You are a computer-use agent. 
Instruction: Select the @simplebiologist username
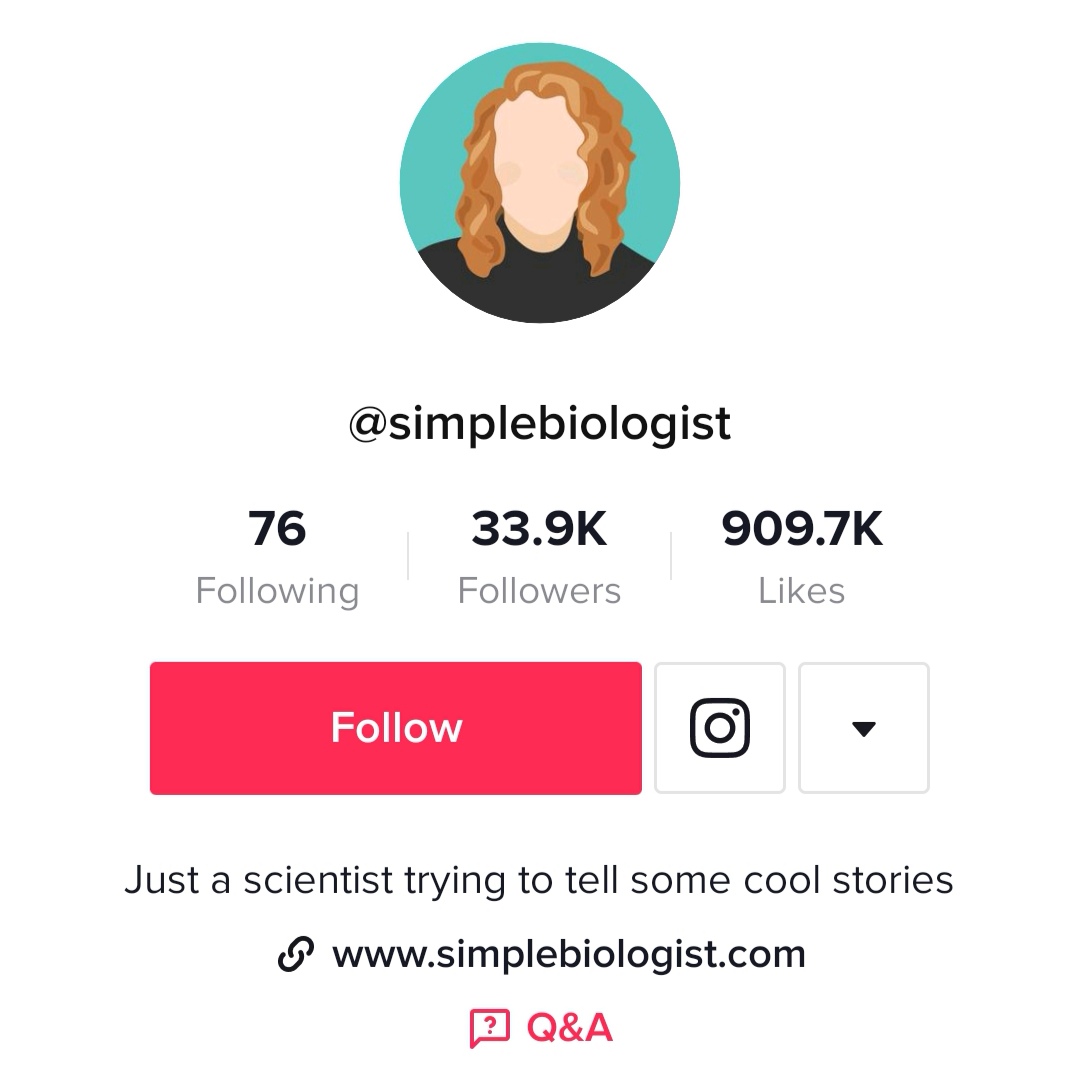pyautogui.click(x=540, y=422)
